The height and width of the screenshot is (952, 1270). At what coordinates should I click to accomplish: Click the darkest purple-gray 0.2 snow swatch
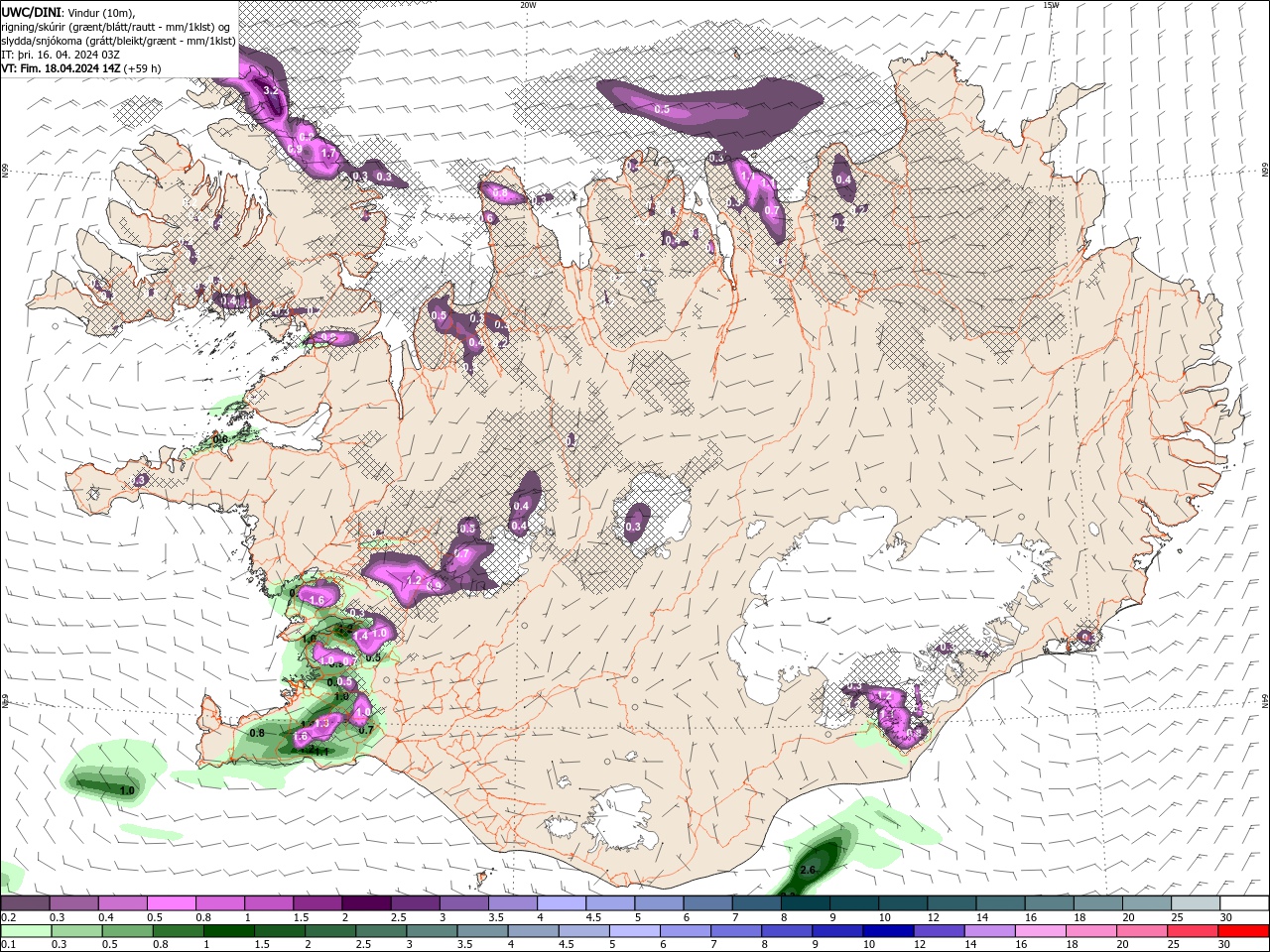pos(25,903)
